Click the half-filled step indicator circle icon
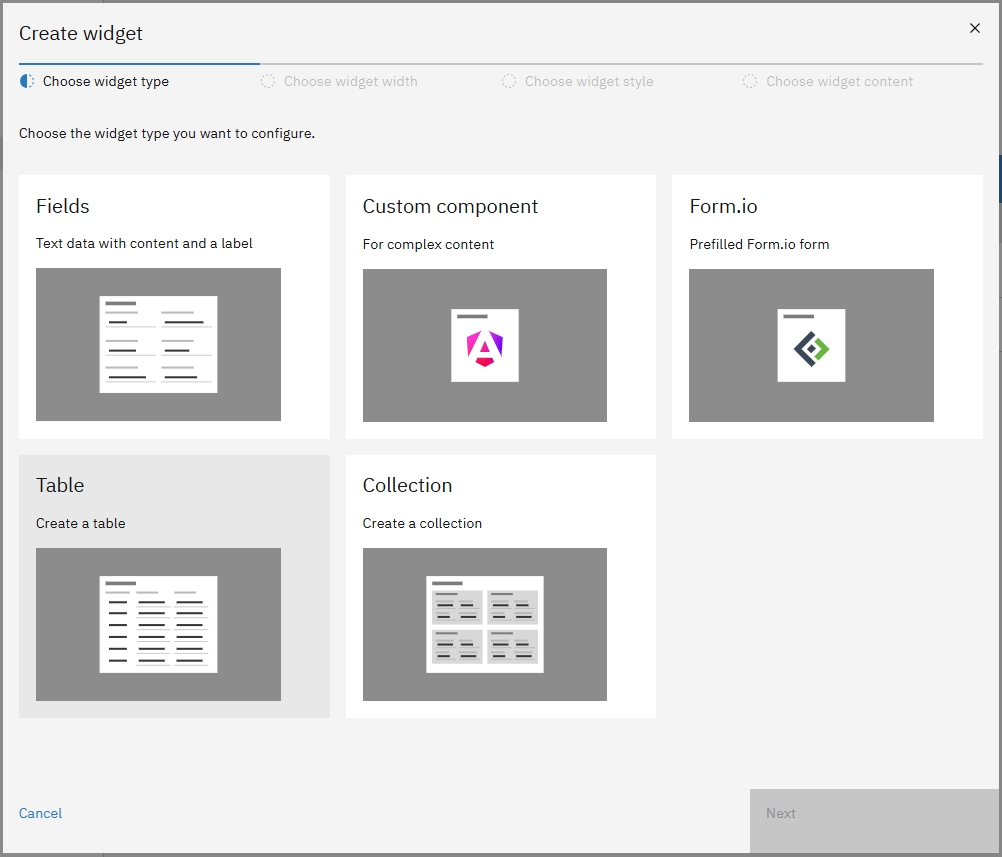The height and width of the screenshot is (857, 1002). click(x=28, y=82)
